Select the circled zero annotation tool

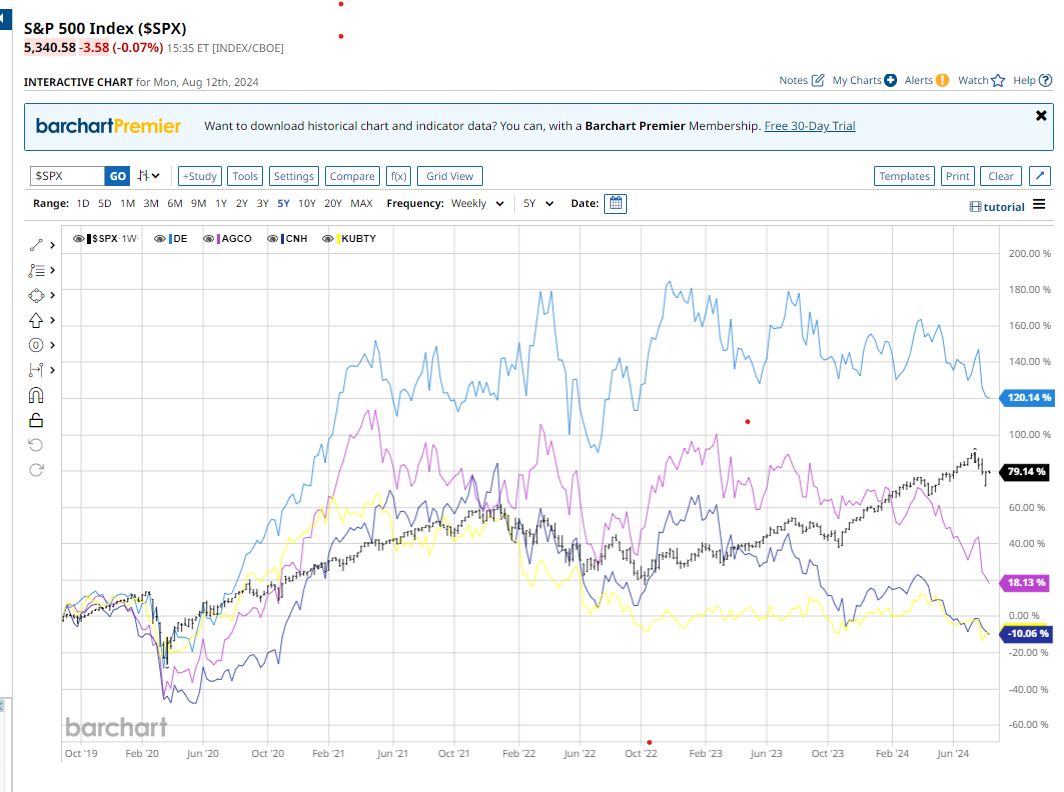[x=36, y=345]
